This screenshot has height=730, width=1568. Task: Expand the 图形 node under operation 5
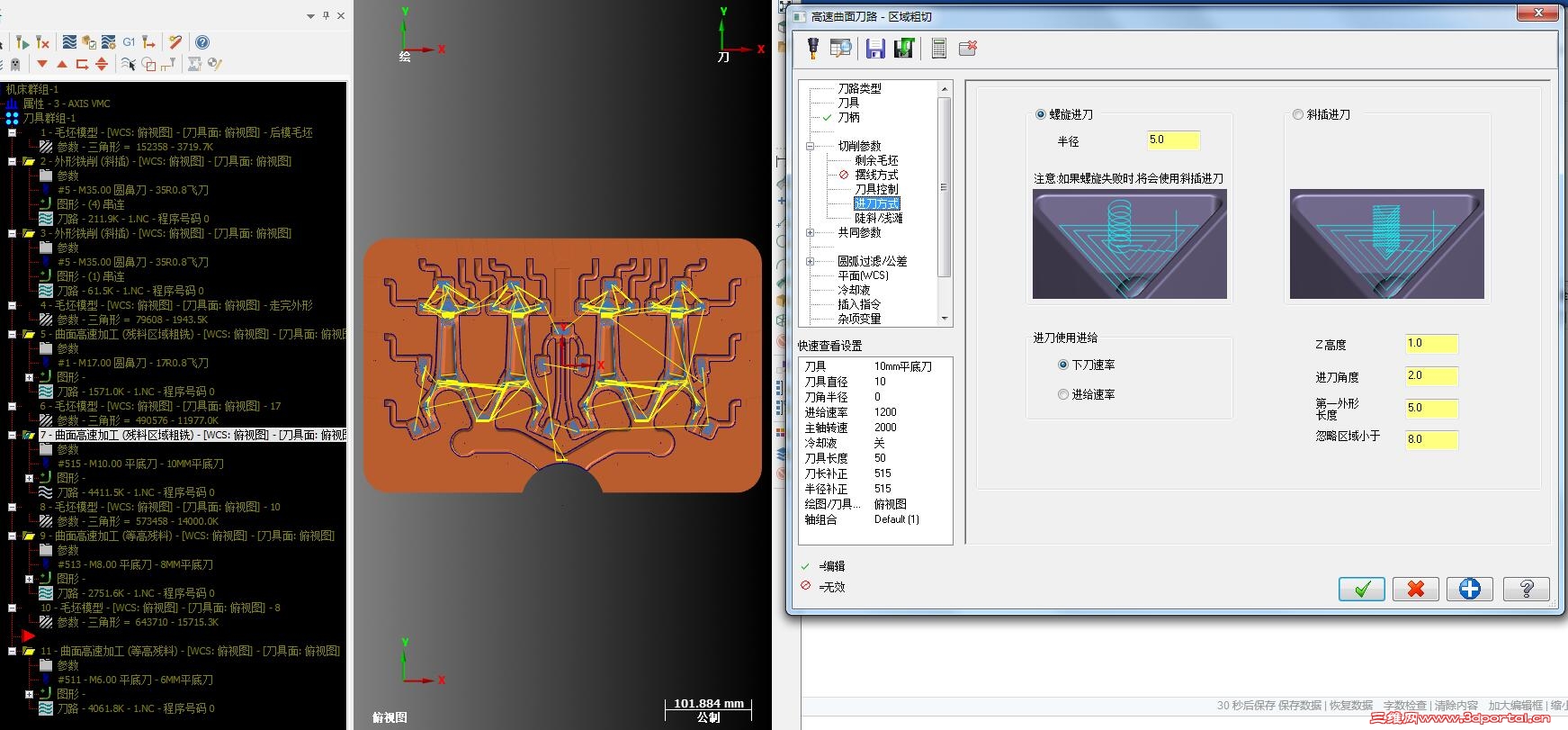point(30,377)
